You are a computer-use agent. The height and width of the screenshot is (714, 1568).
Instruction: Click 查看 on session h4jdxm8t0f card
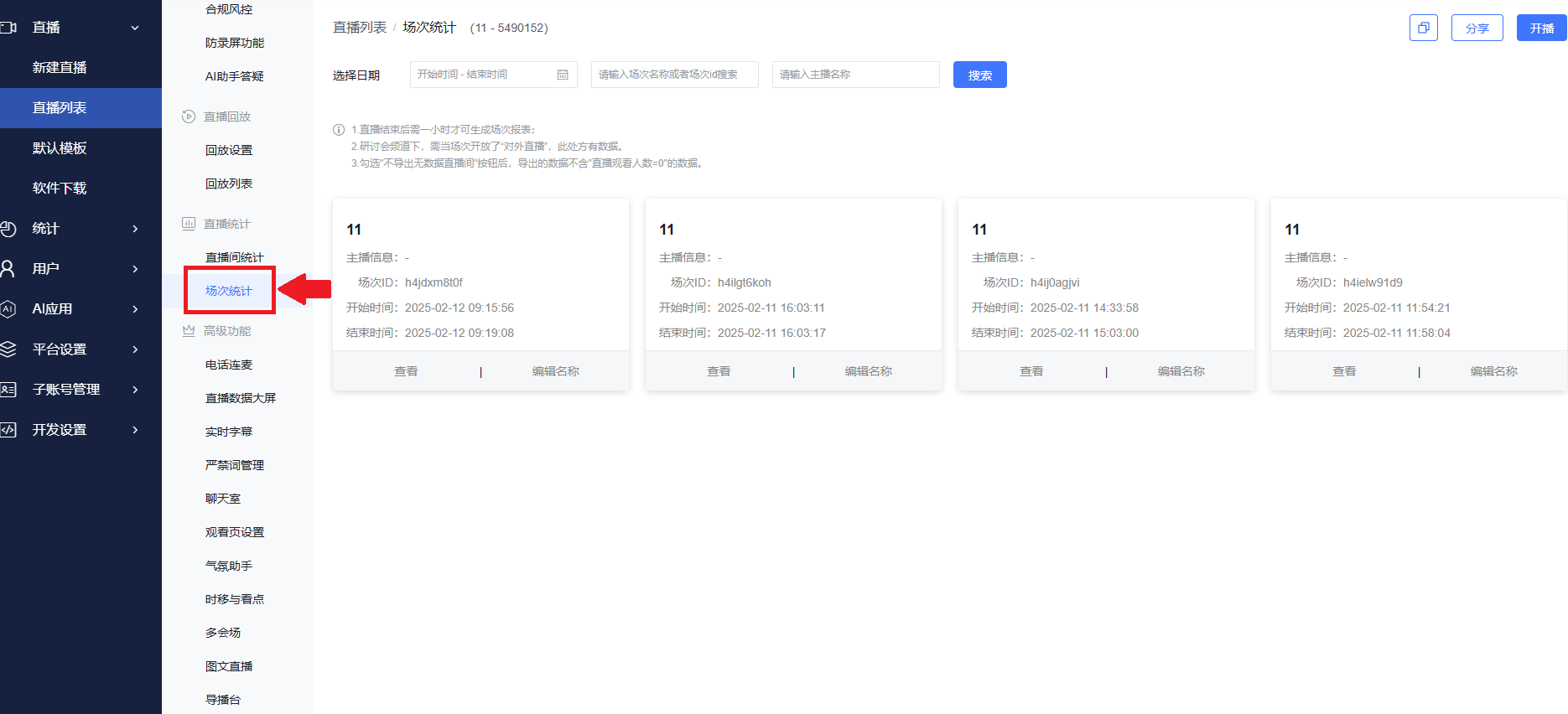coord(407,371)
